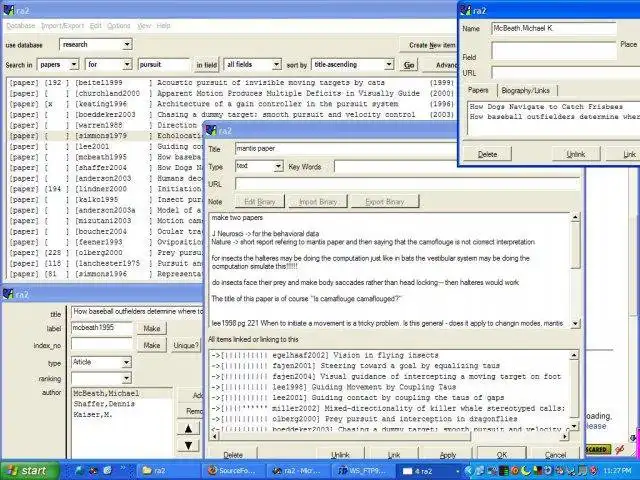This screenshot has width=640, height=480.
Task: Click Export Binary button
Action: (x=384, y=202)
